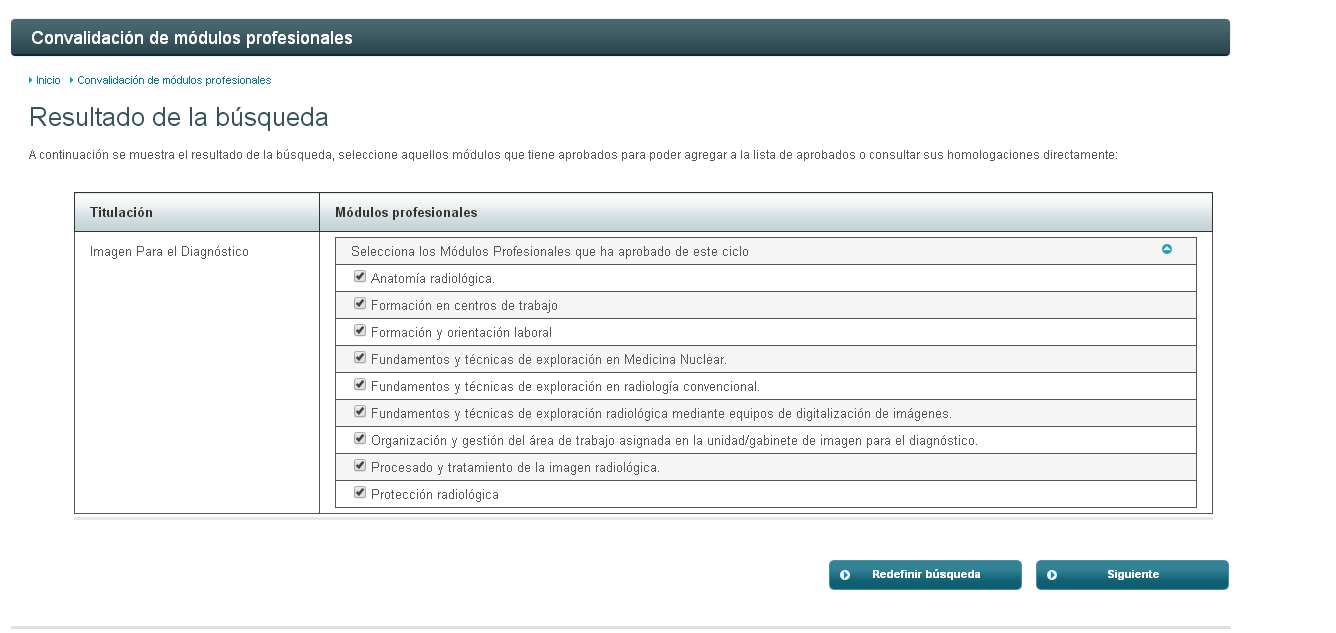The height and width of the screenshot is (633, 1336).
Task: Uncheck Fundamentos en Medicina Nuclear checkbox
Action: 360,358
